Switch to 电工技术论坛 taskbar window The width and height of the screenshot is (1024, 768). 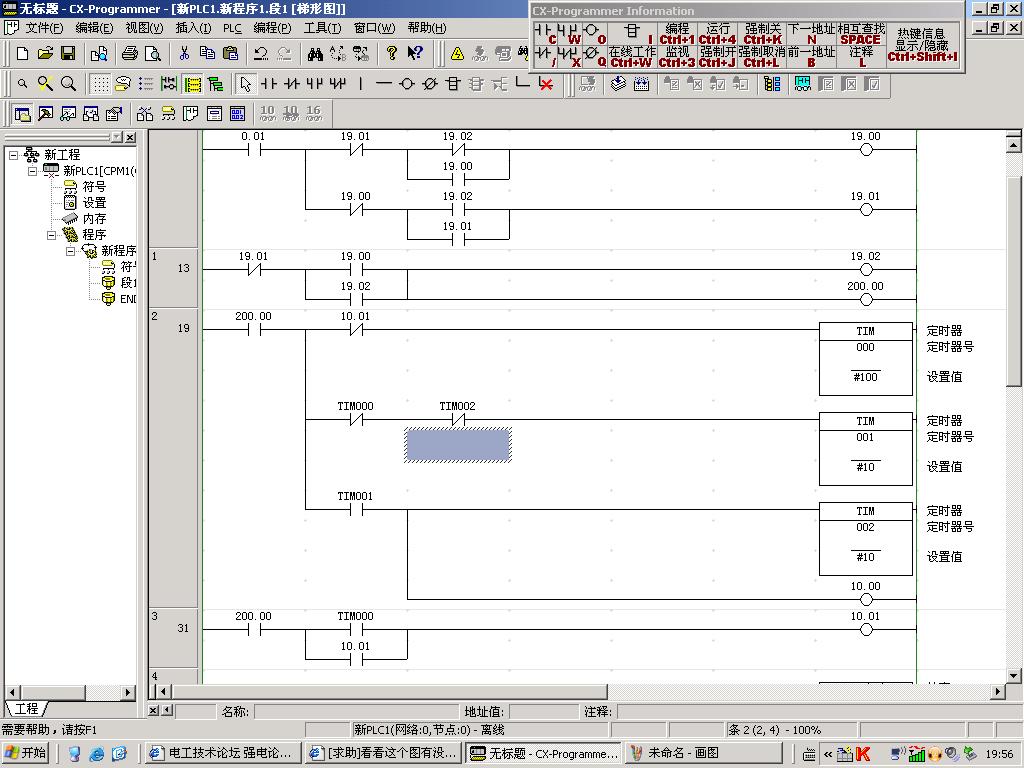pos(223,753)
